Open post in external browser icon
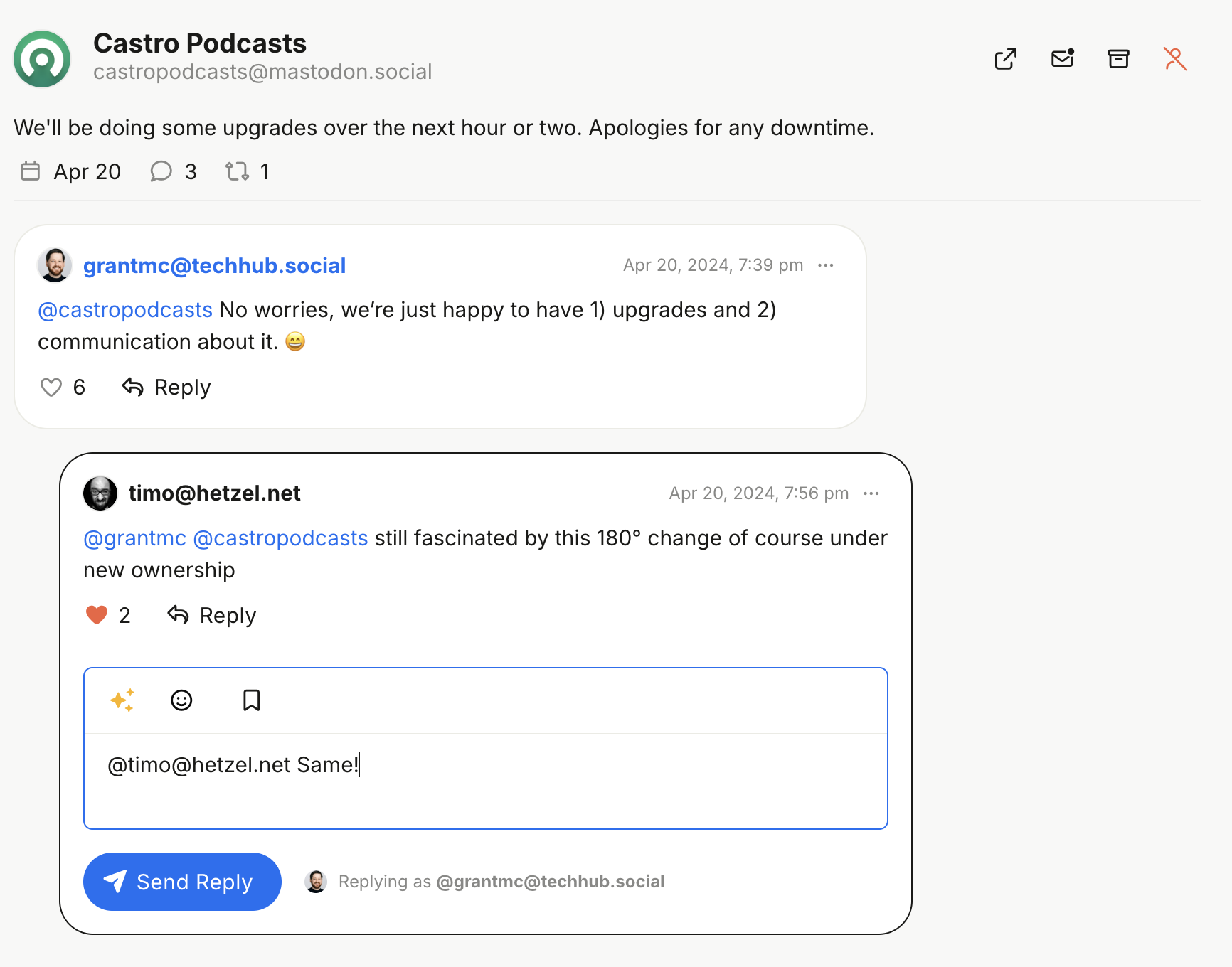Viewport: 1232px width, 967px height. pyautogui.click(x=1005, y=59)
